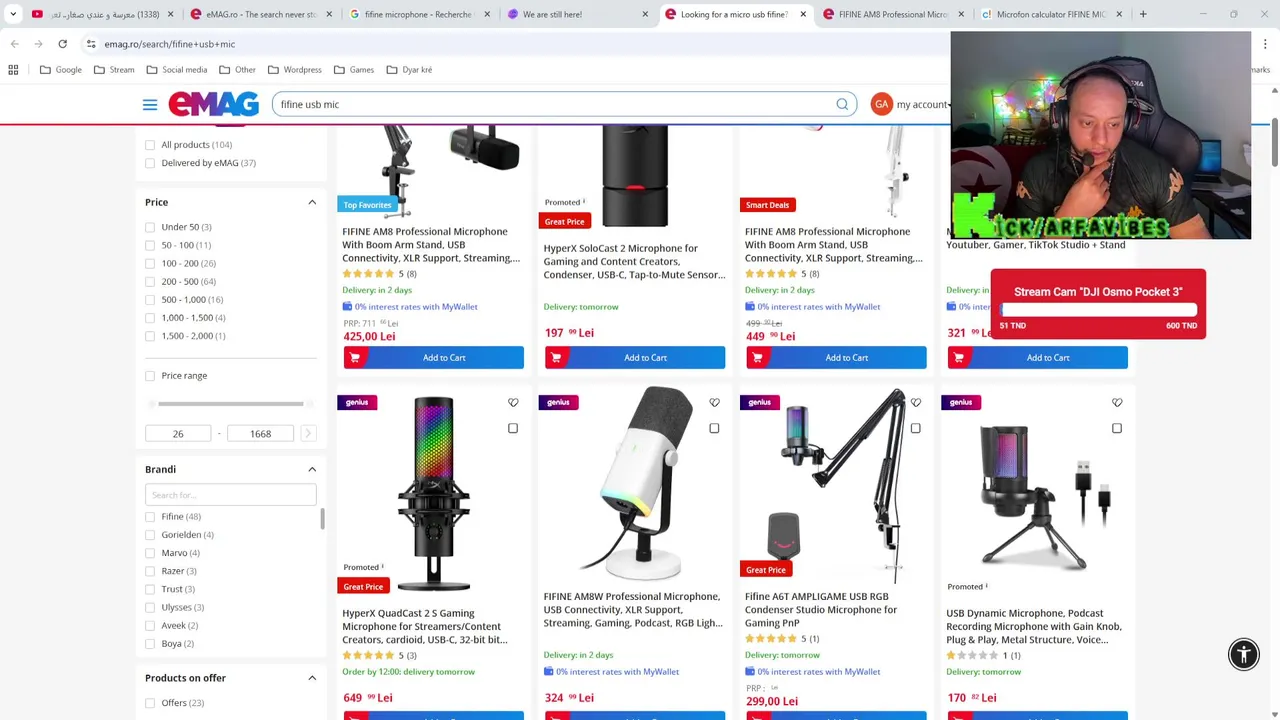Add HyperX SoloCast 2 to cart
Screen dimensions: 1280x720
tap(635, 357)
